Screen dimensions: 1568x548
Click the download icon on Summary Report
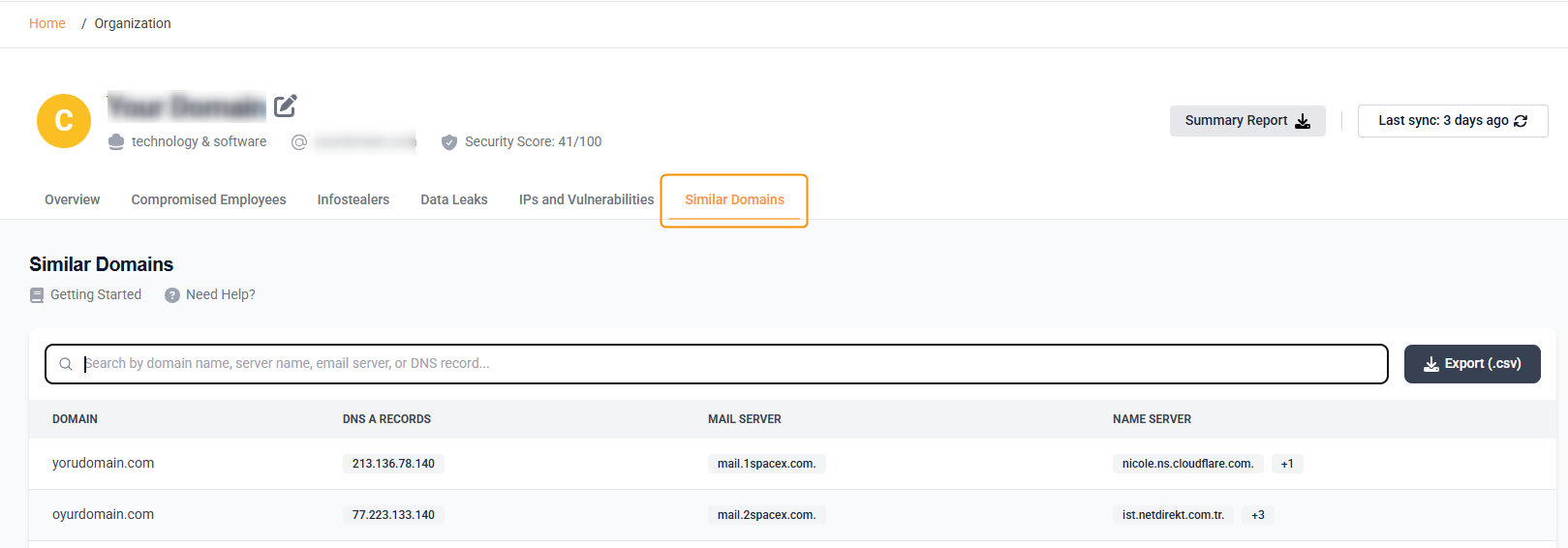(1303, 121)
